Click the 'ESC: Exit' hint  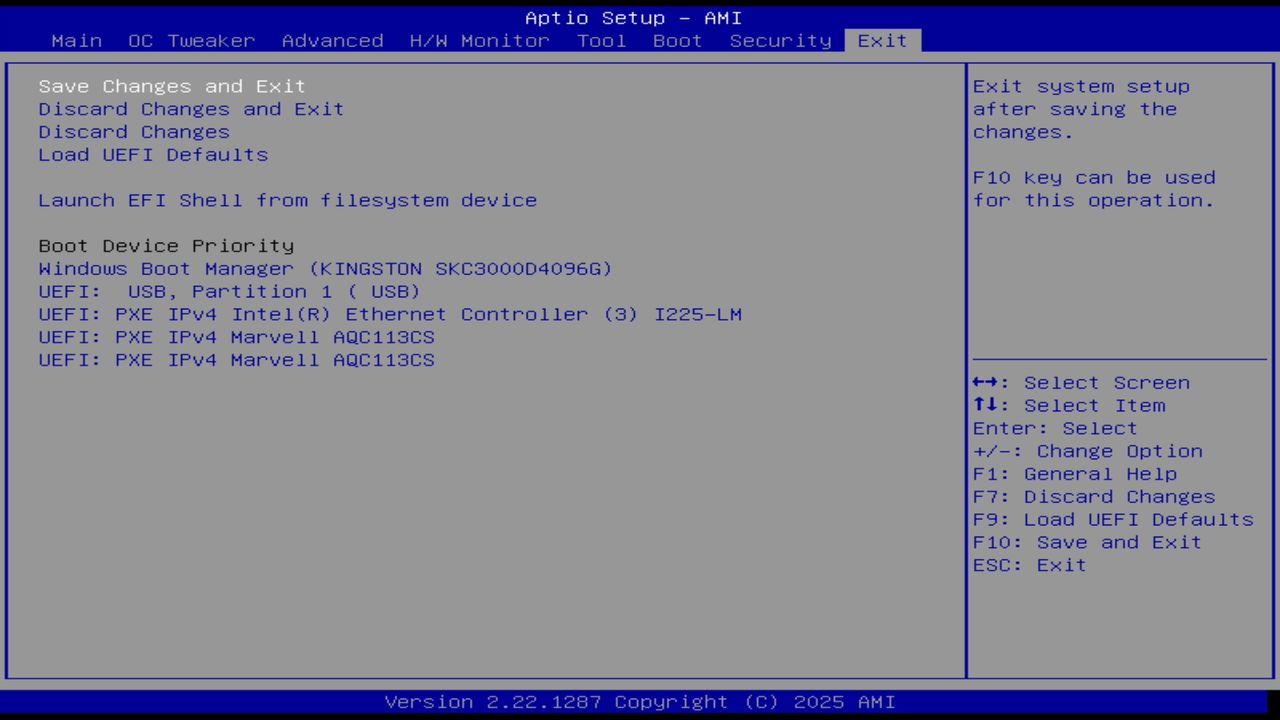pos(1030,565)
